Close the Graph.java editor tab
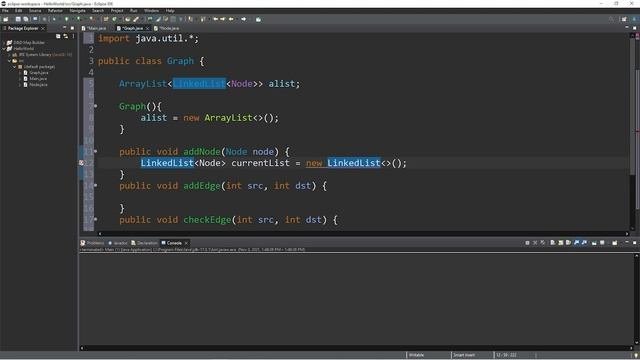The width and height of the screenshot is (640, 360). pos(148,28)
